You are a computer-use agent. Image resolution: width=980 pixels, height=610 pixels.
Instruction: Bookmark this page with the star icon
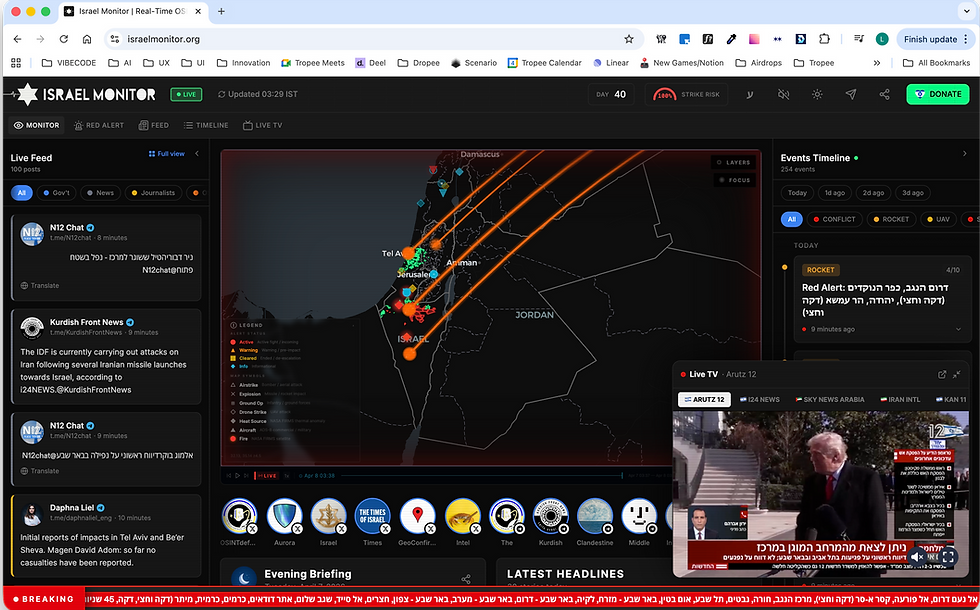(629, 39)
